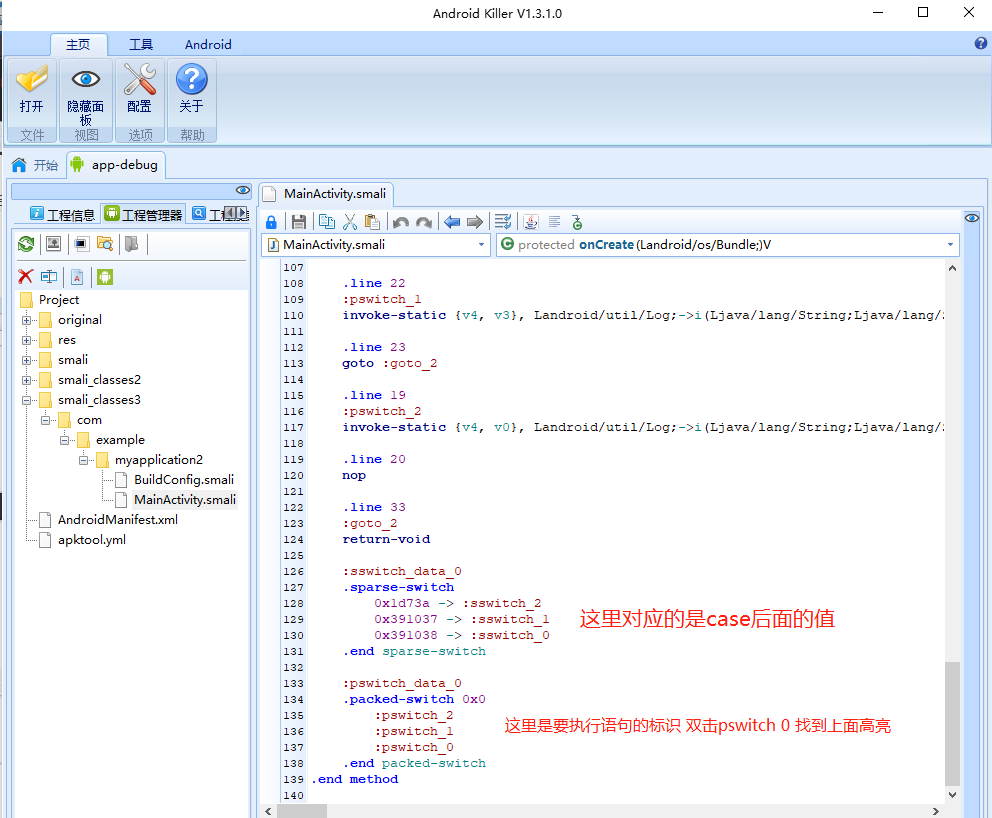Navigate forward with the gray right arrow
Screen dimensions: 992x818
(x=474, y=222)
